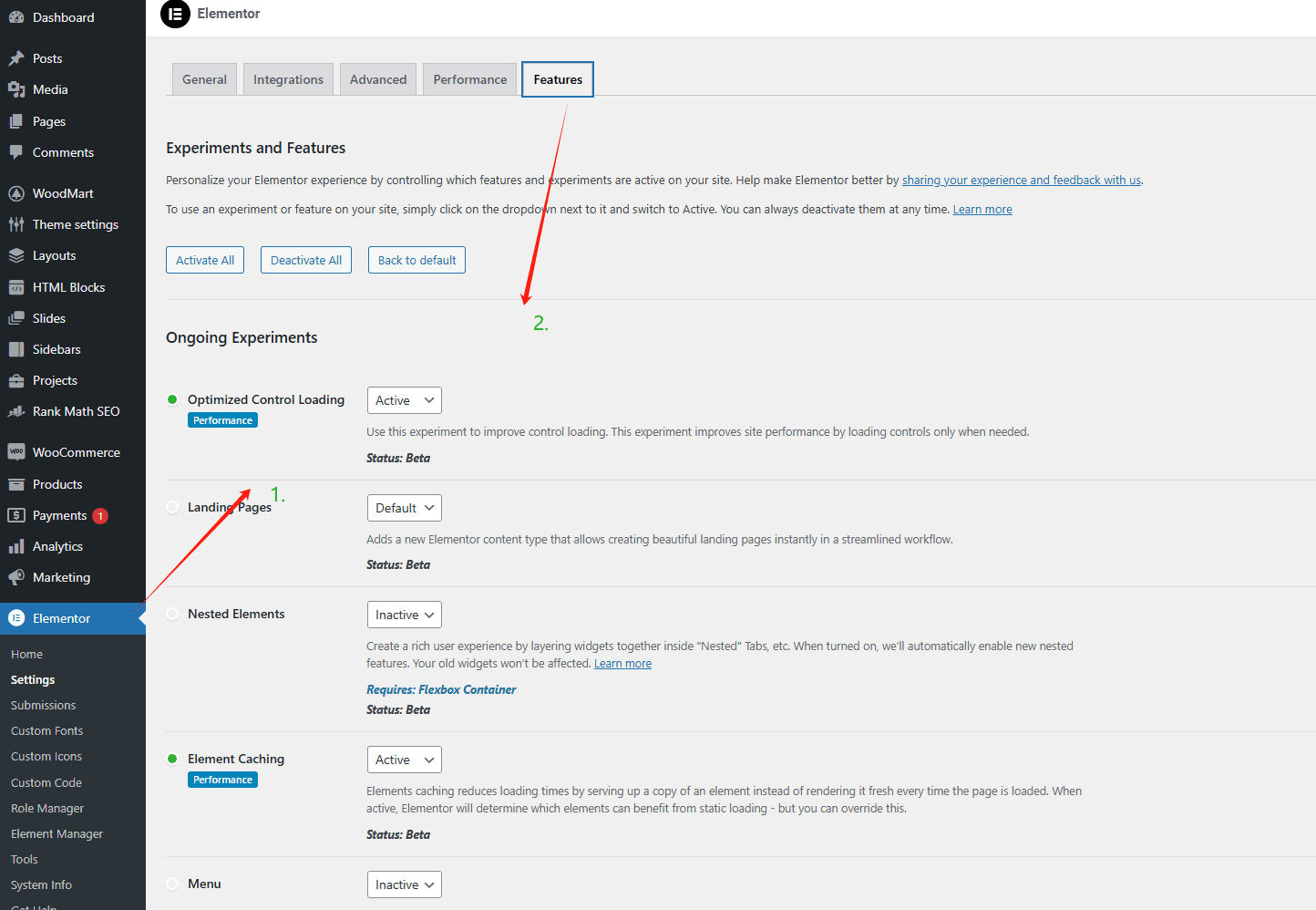The width and height of the screenshot is (1316, 910).
Task: Open the Landing Pages status dropdown
Action: 405,508
